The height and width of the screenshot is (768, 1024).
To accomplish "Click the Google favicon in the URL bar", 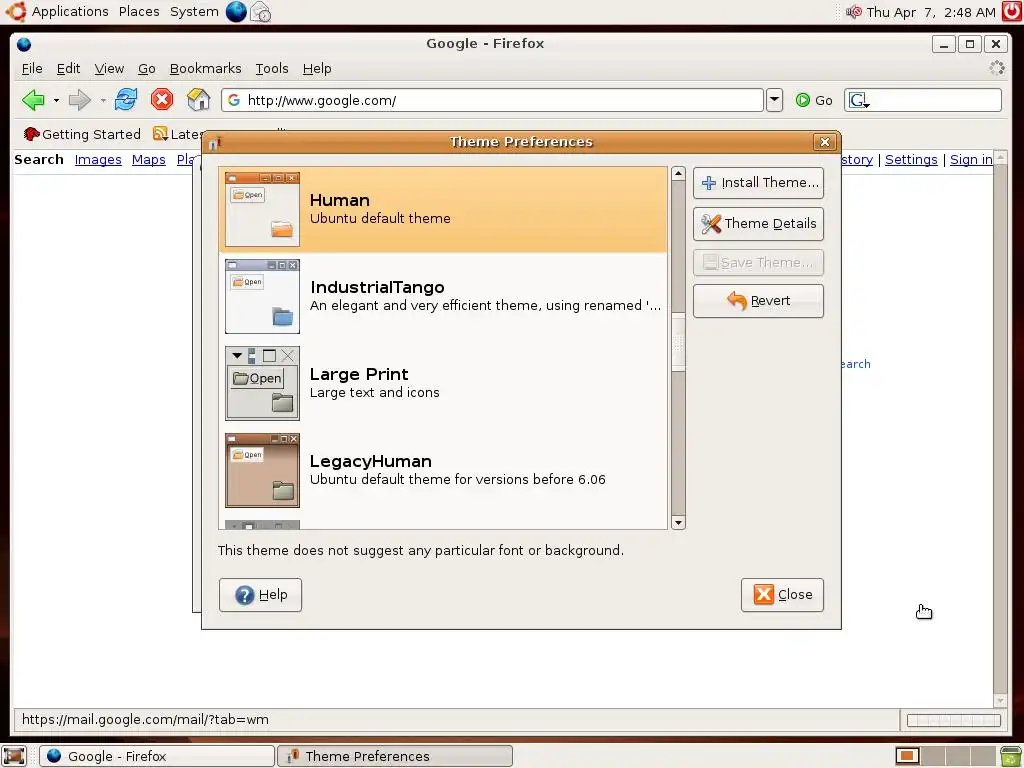I will pyautogui.click(x=234, y=100).
